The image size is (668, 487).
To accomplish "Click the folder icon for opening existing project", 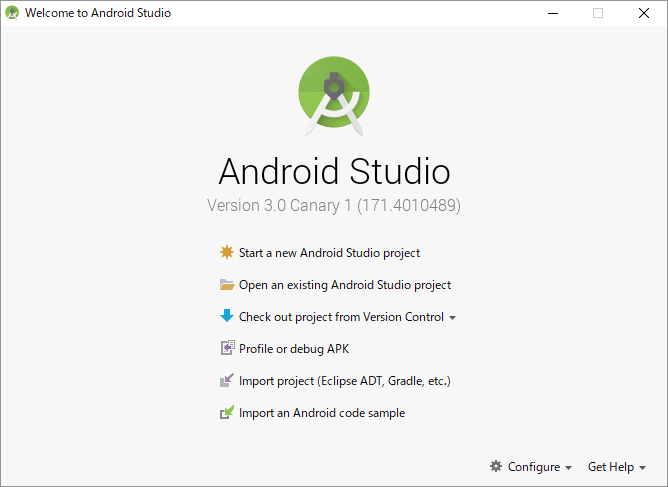I will [x=227, y=285].
